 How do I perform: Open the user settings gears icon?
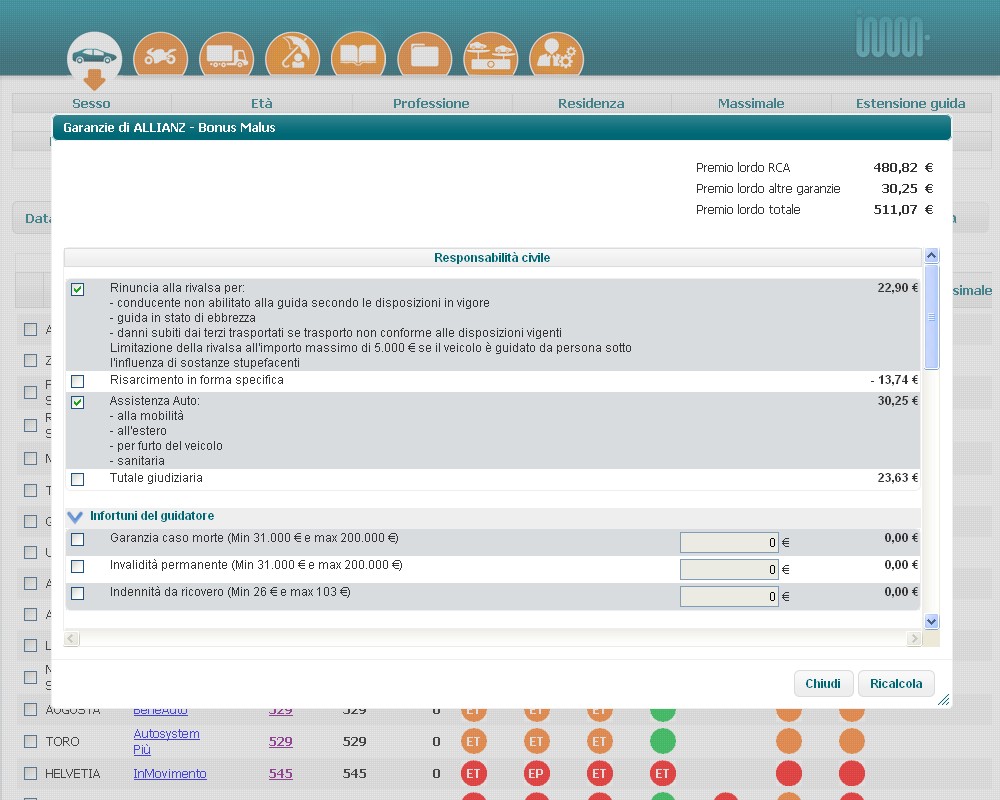557,57
